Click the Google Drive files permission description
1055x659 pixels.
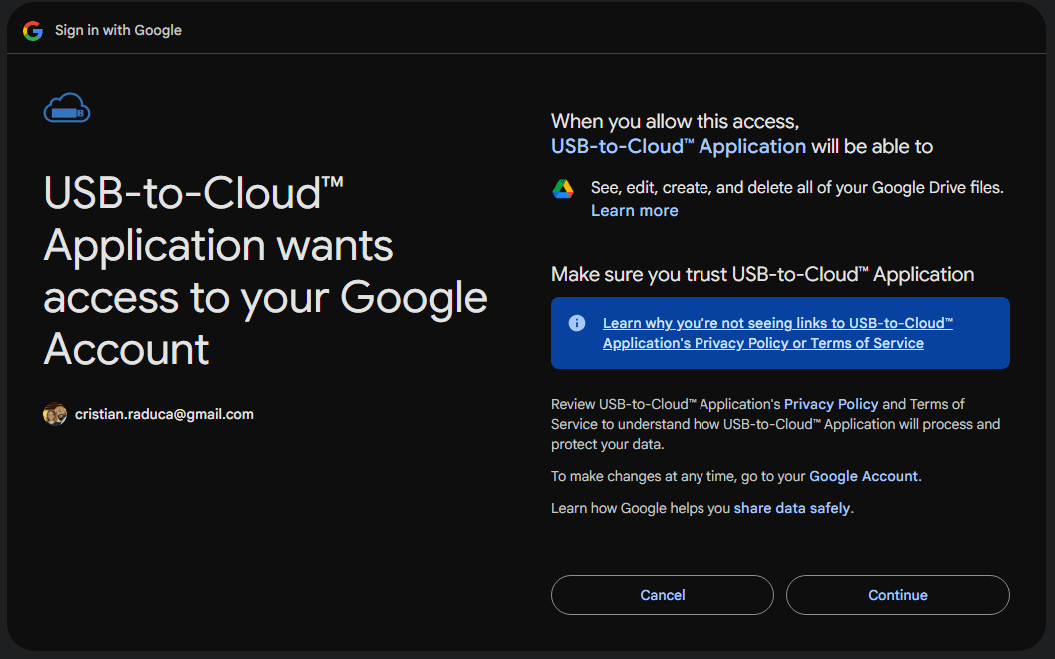(x=796, y=187)
